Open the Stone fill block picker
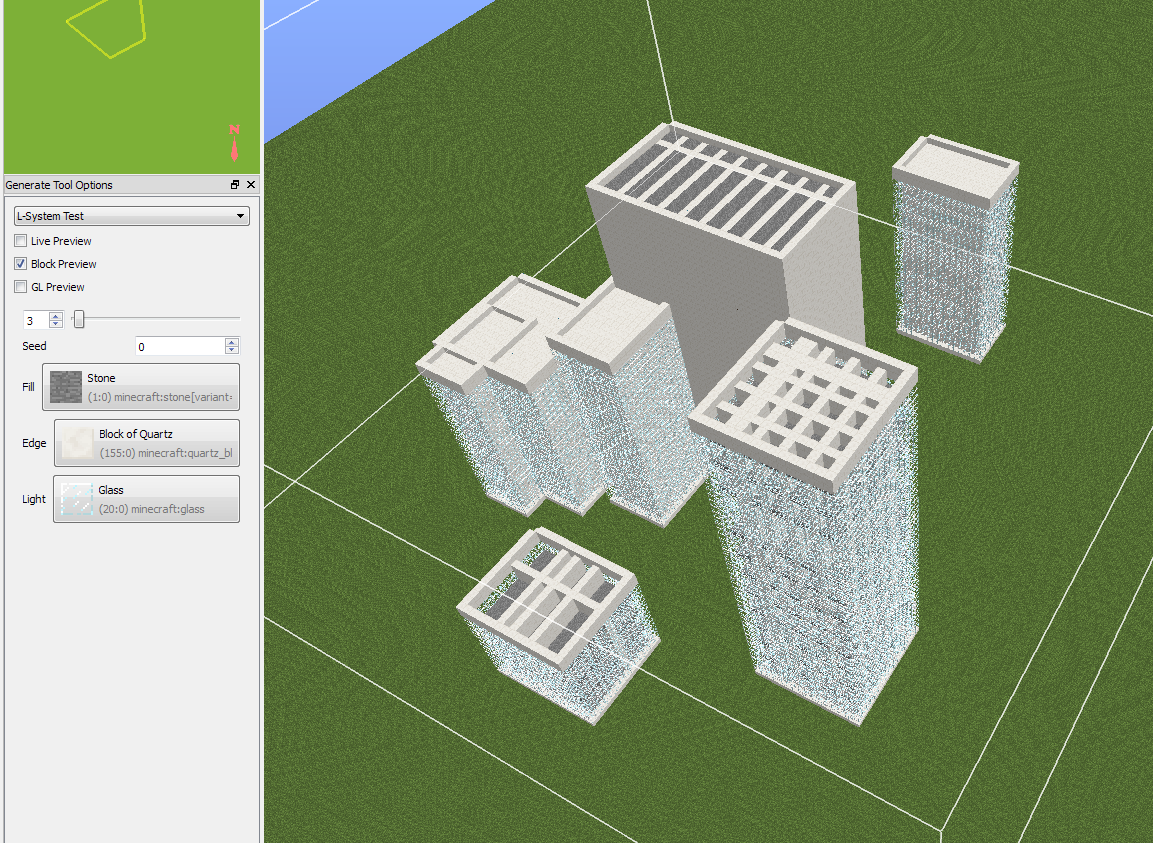This screenshot has width=1153, height=843. pyautogui.click(x=141, y=387)
